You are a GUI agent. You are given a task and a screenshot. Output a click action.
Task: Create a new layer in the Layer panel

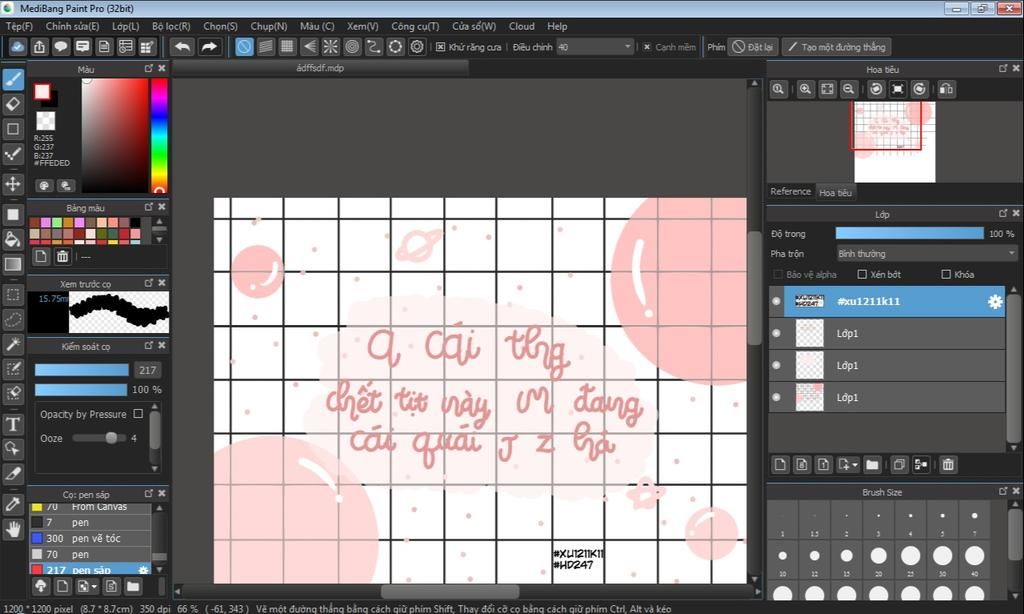coord(780,464)
